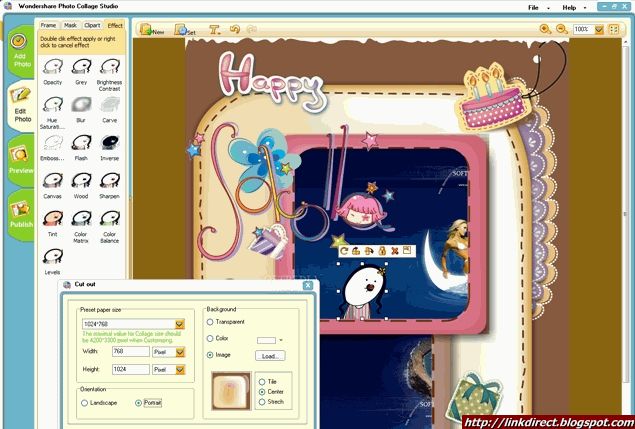Switch to the Effect tab

coord(115,25)
